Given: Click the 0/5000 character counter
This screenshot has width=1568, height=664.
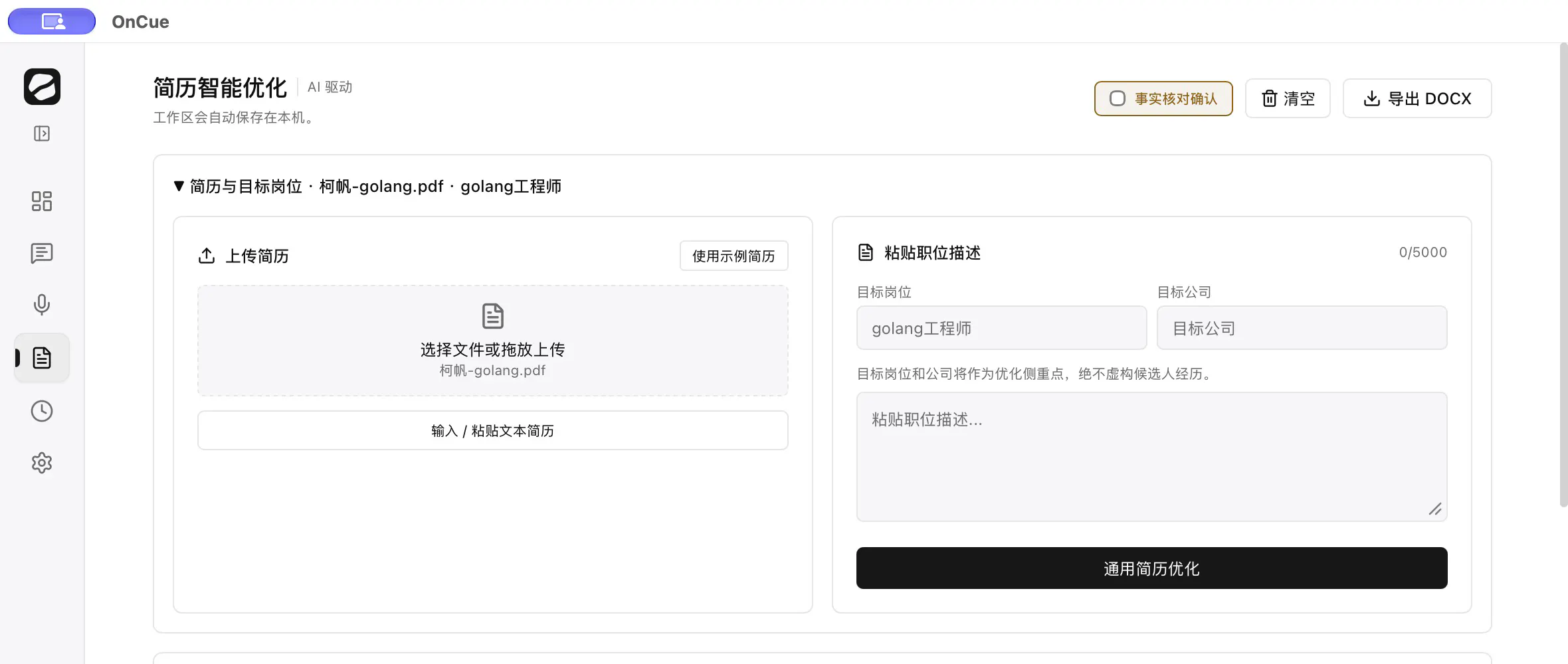Looking at the screenshot, I should pyautogui.click(x=1422, y=252).
